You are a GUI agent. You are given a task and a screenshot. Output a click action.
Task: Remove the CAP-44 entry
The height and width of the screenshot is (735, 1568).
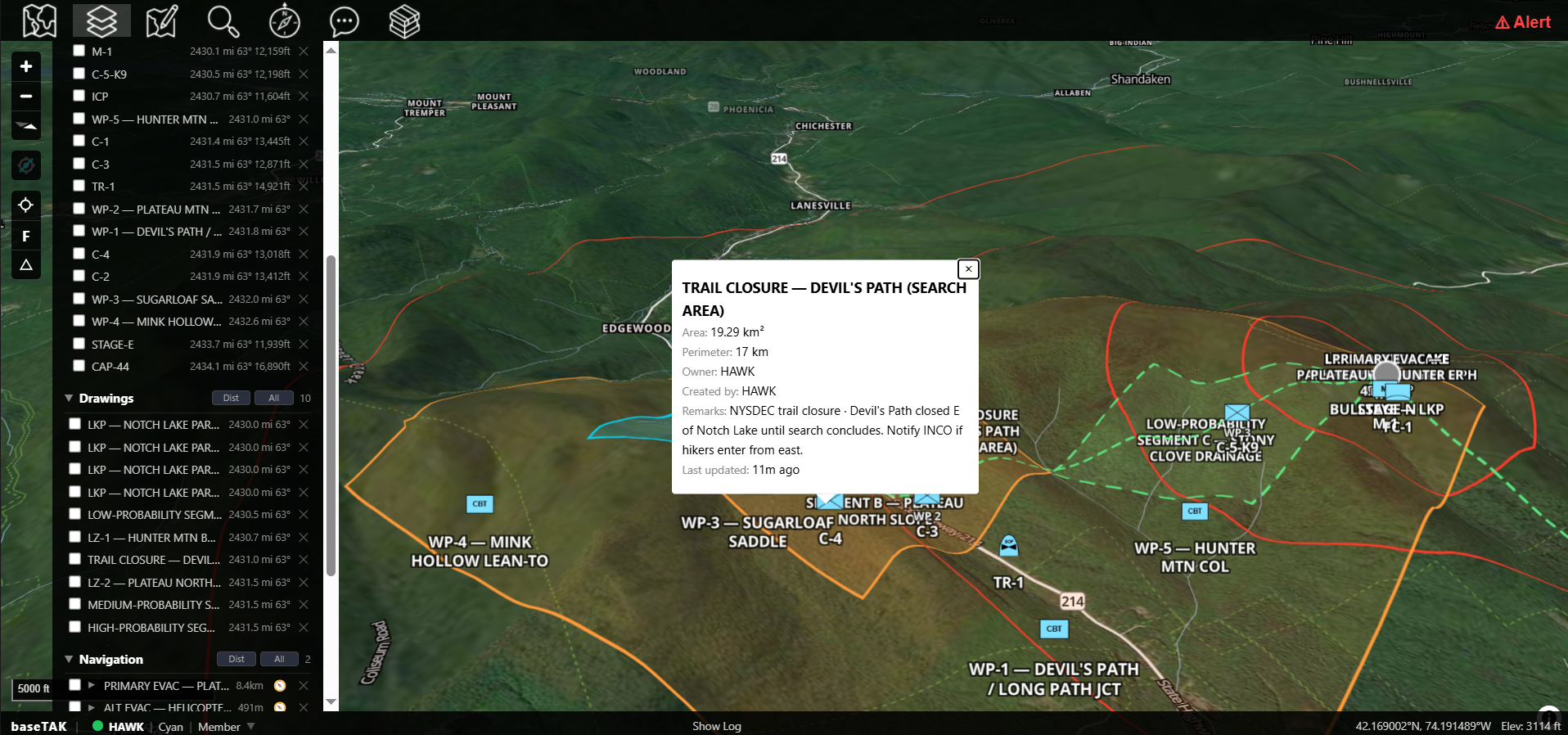click(304, 366)
